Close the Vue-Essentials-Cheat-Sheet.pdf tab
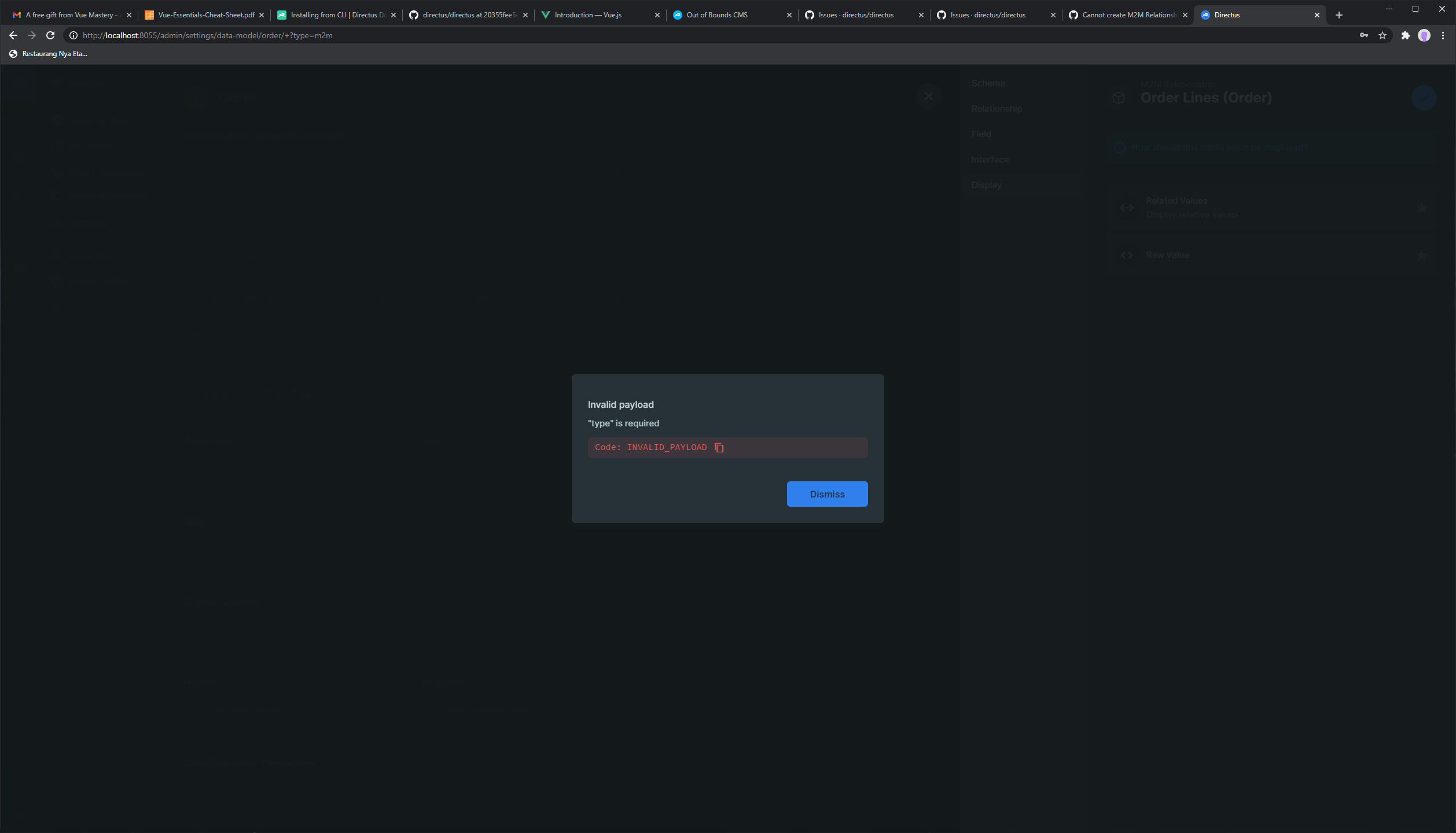 click(261, 15)
